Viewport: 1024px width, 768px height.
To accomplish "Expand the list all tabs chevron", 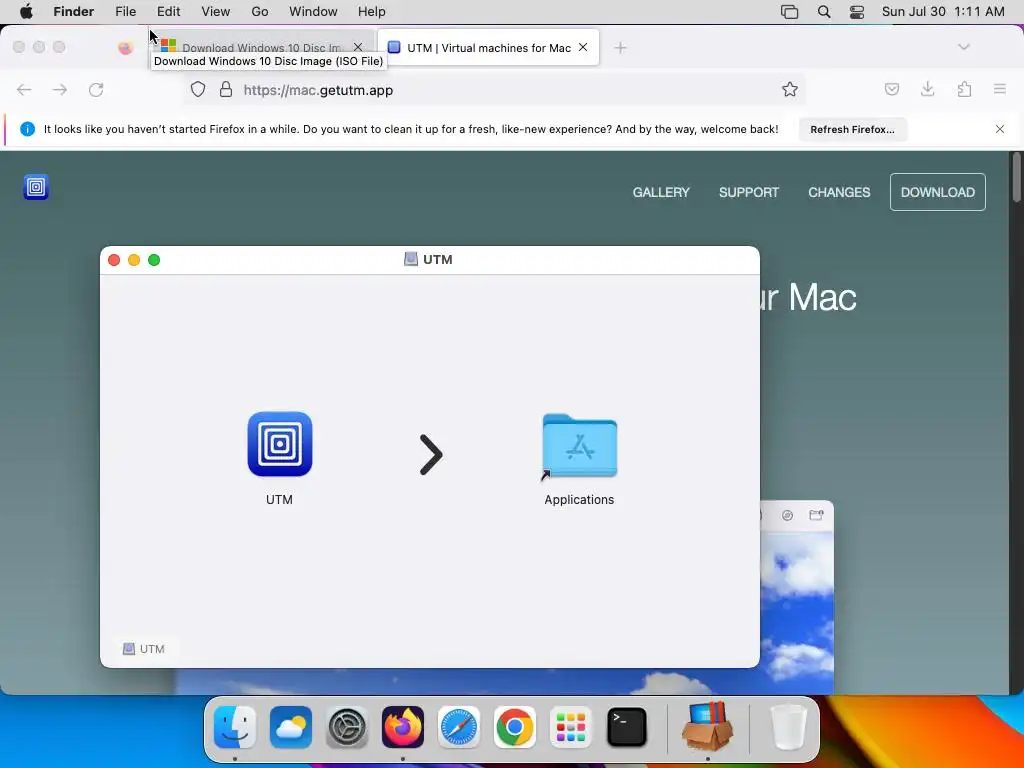I will click(964, 47).
